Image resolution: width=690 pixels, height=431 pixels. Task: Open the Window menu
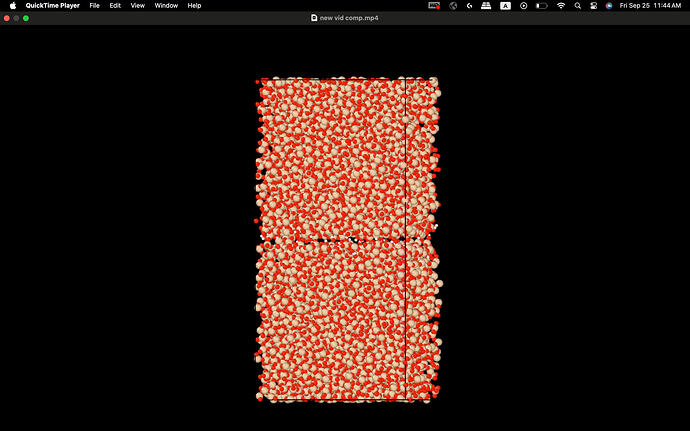[x=166, y=6]
